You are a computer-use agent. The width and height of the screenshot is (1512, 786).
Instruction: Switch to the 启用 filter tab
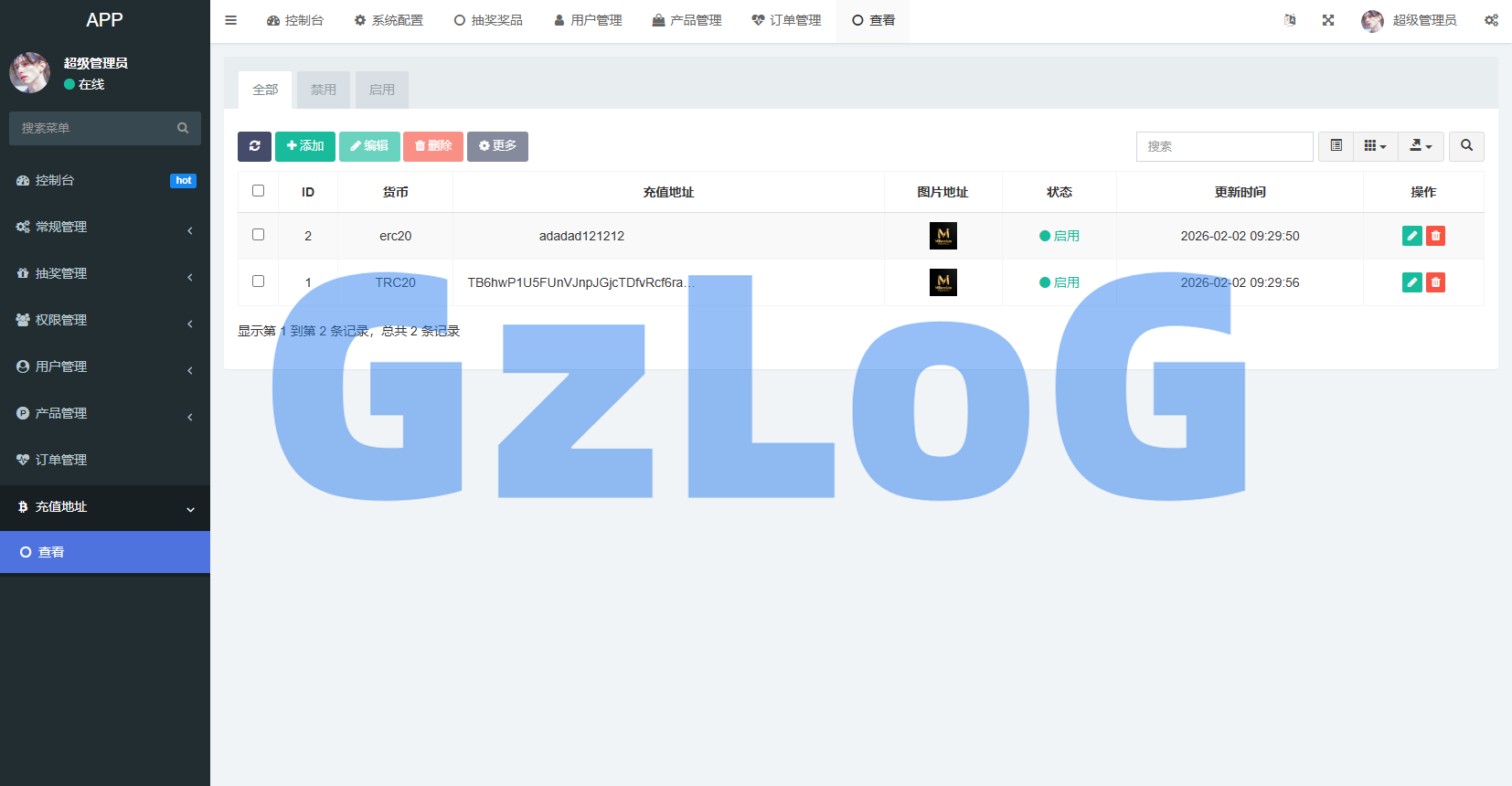click(x=382, y=90)
